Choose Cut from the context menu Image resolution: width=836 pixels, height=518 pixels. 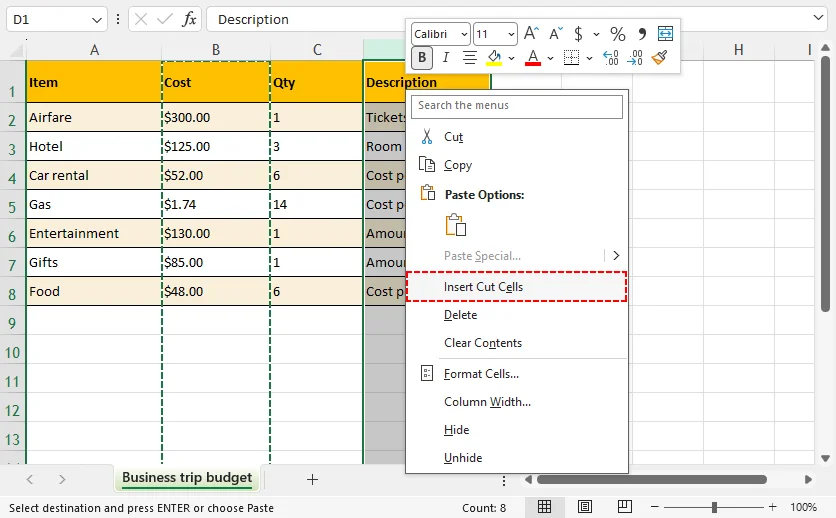(x=517, y=137)
